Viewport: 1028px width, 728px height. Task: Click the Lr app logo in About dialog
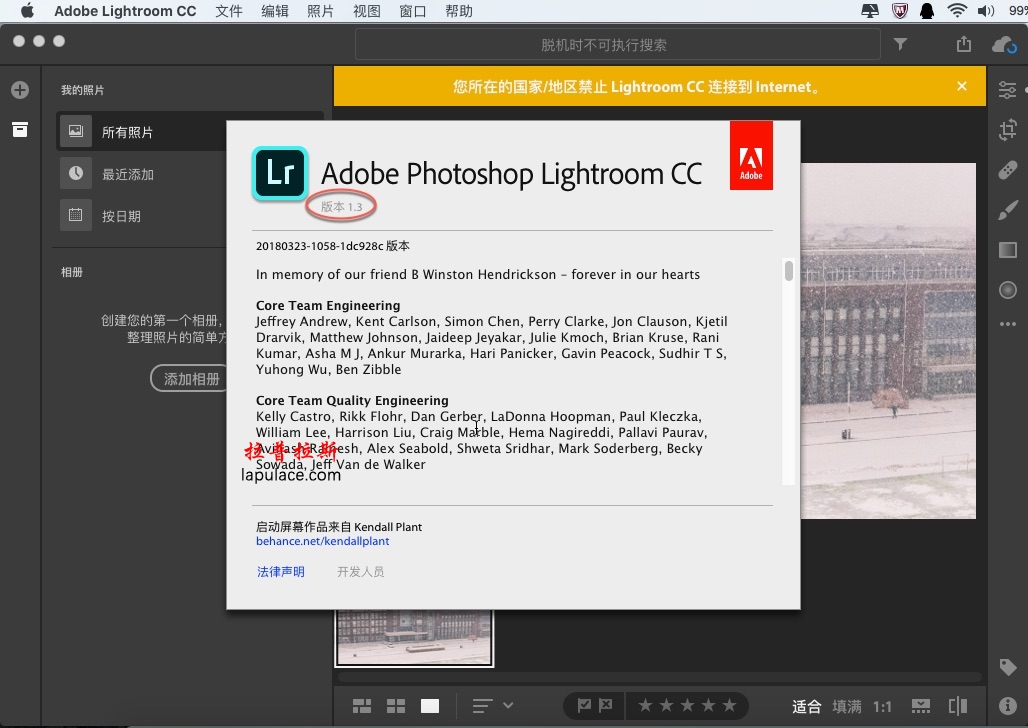pyautogui.click(x=280, y=173)
